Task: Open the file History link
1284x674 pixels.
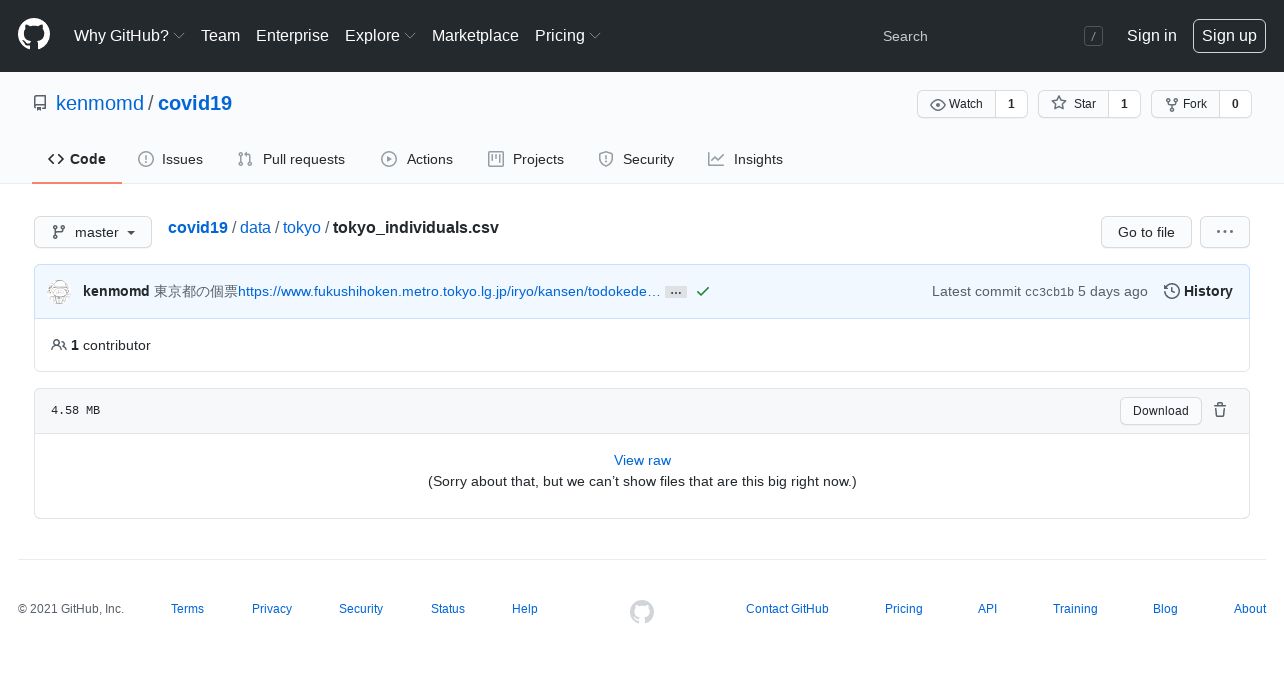Action: coord(1198,291)
